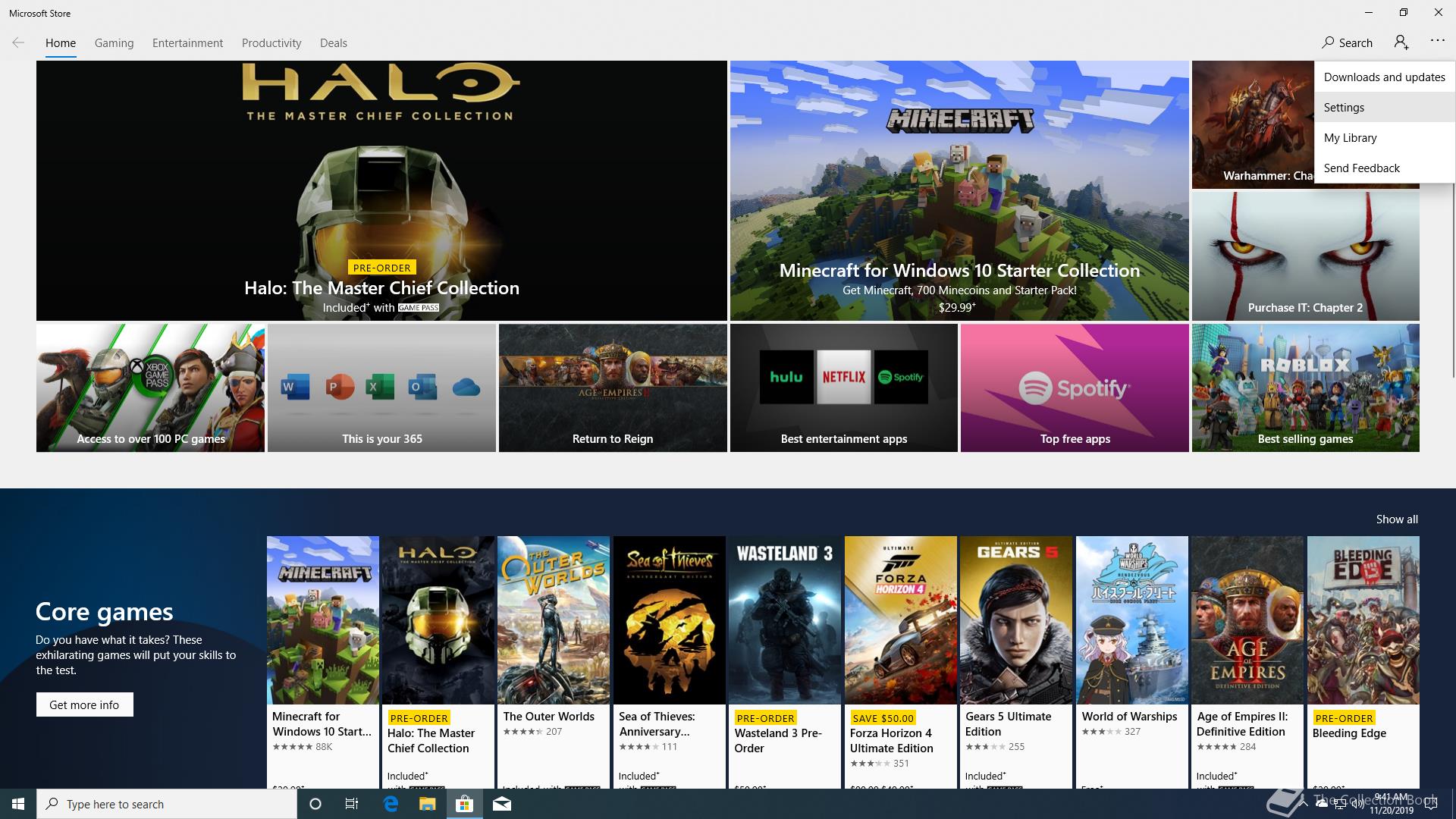
Task: Go to the Home tab
Action: pyautogui.click(x=61, y=43)
